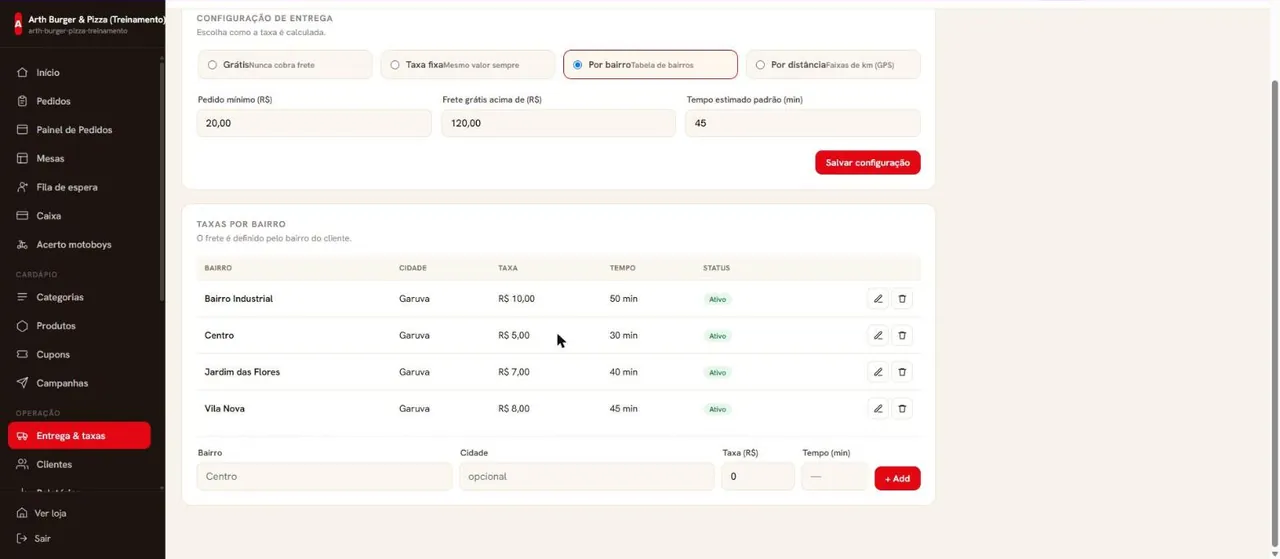The height and width of the screenshot is (559, 1280).
Task: Select the Grátis delivery option
Action: pos(285,65)
